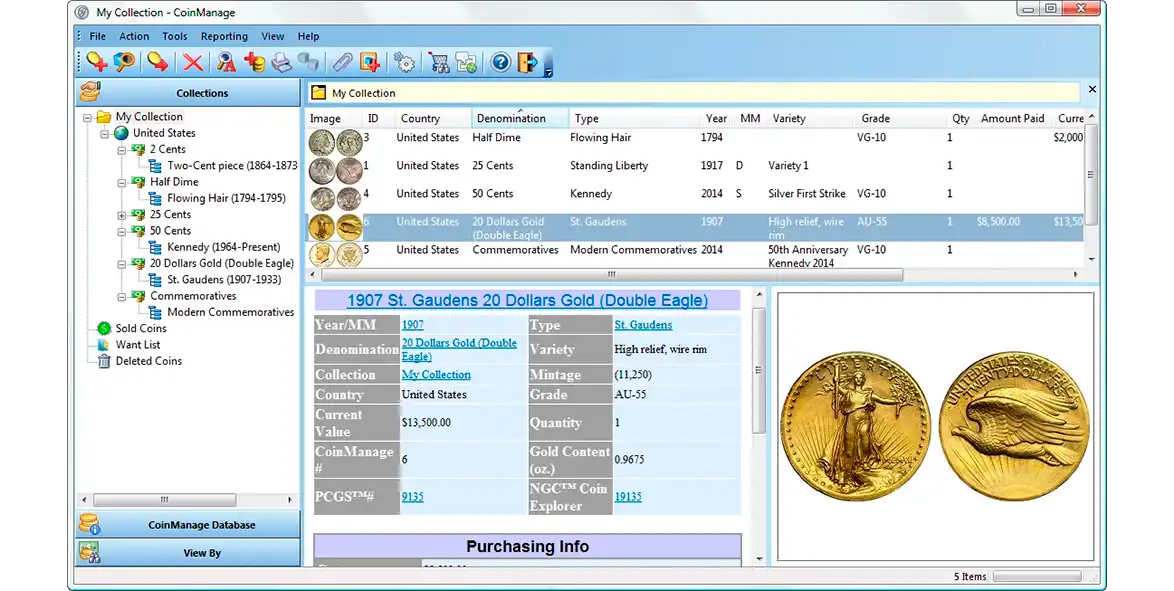This screenshot has height=591, width=1174.
Task: Click the Find Coin magnifier toolbar icon
Action: click(124, 63)
